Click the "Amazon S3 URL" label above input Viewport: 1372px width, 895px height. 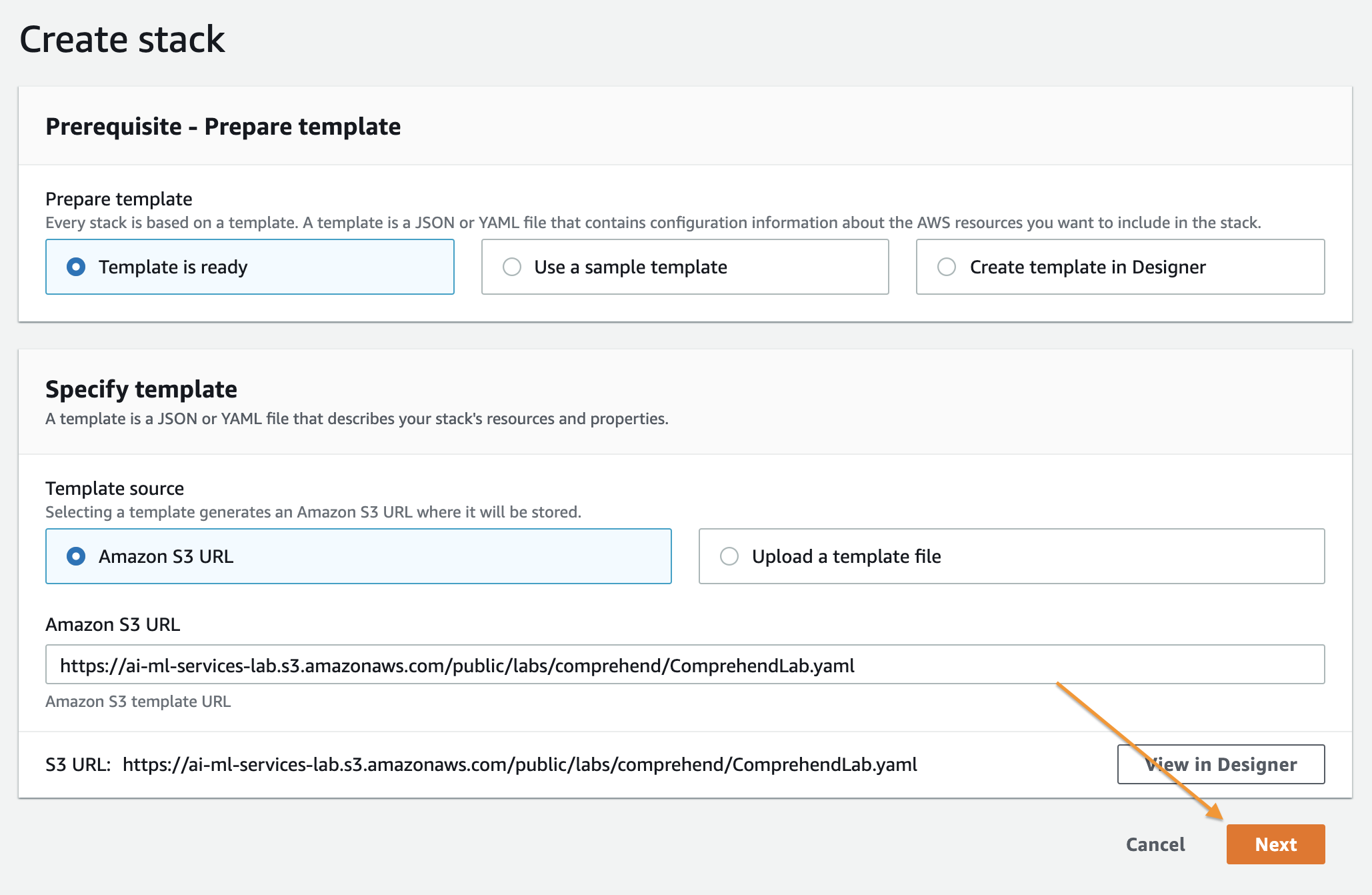pyautogui.click(x=113, y=624)
